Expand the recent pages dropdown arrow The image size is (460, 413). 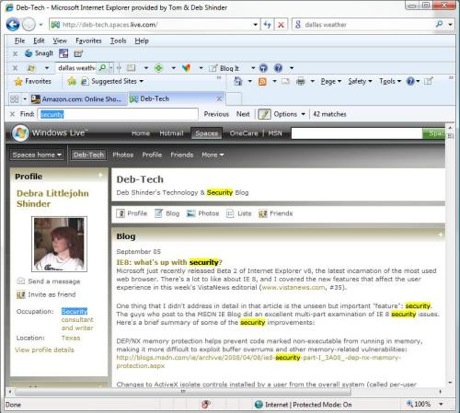41,25
